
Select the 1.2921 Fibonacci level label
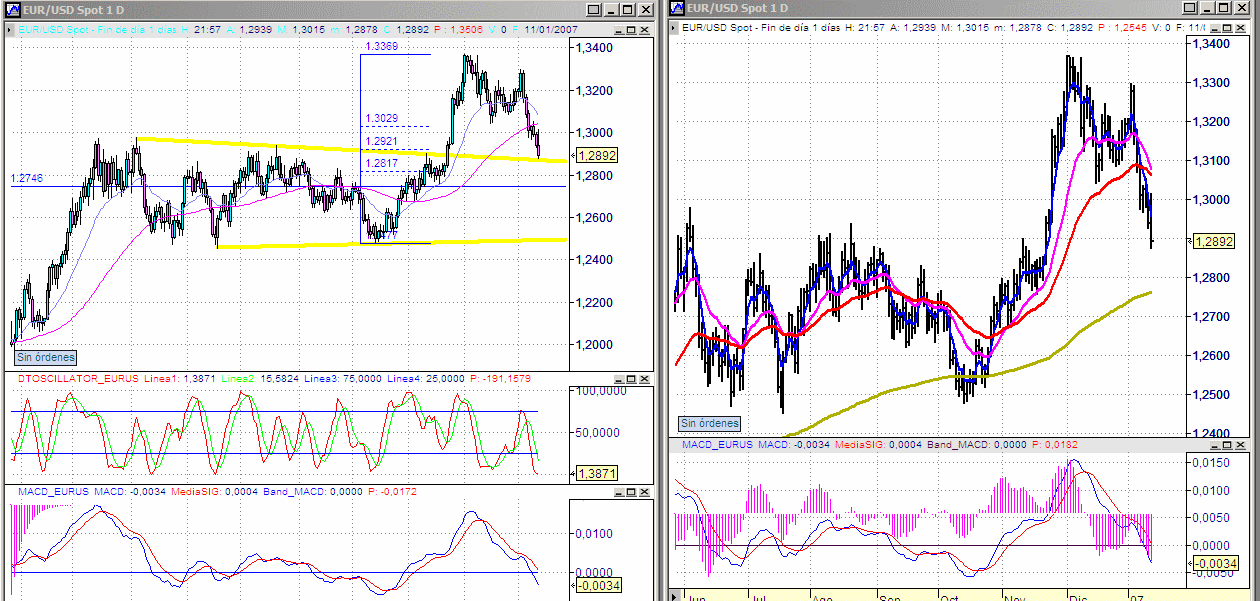pos(381,141)
